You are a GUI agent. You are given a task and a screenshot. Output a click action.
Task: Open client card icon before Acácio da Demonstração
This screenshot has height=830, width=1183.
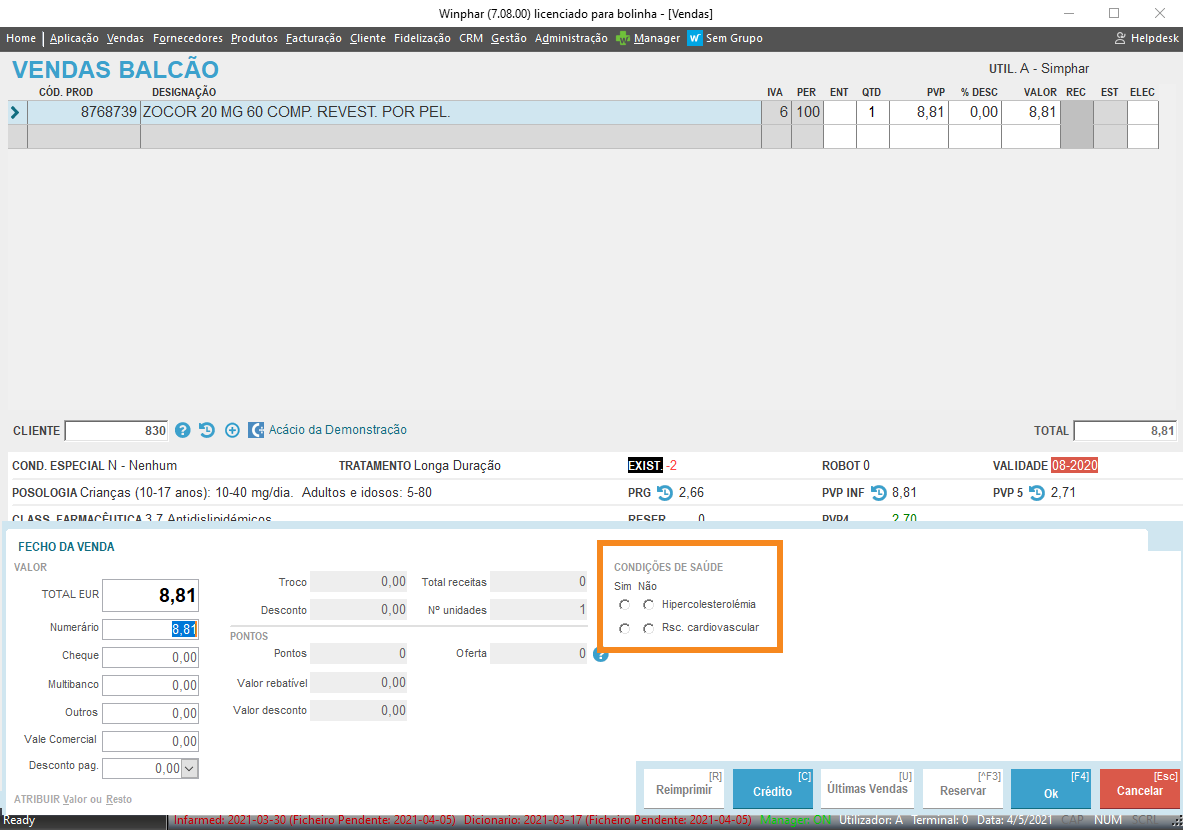click(256, 430)
